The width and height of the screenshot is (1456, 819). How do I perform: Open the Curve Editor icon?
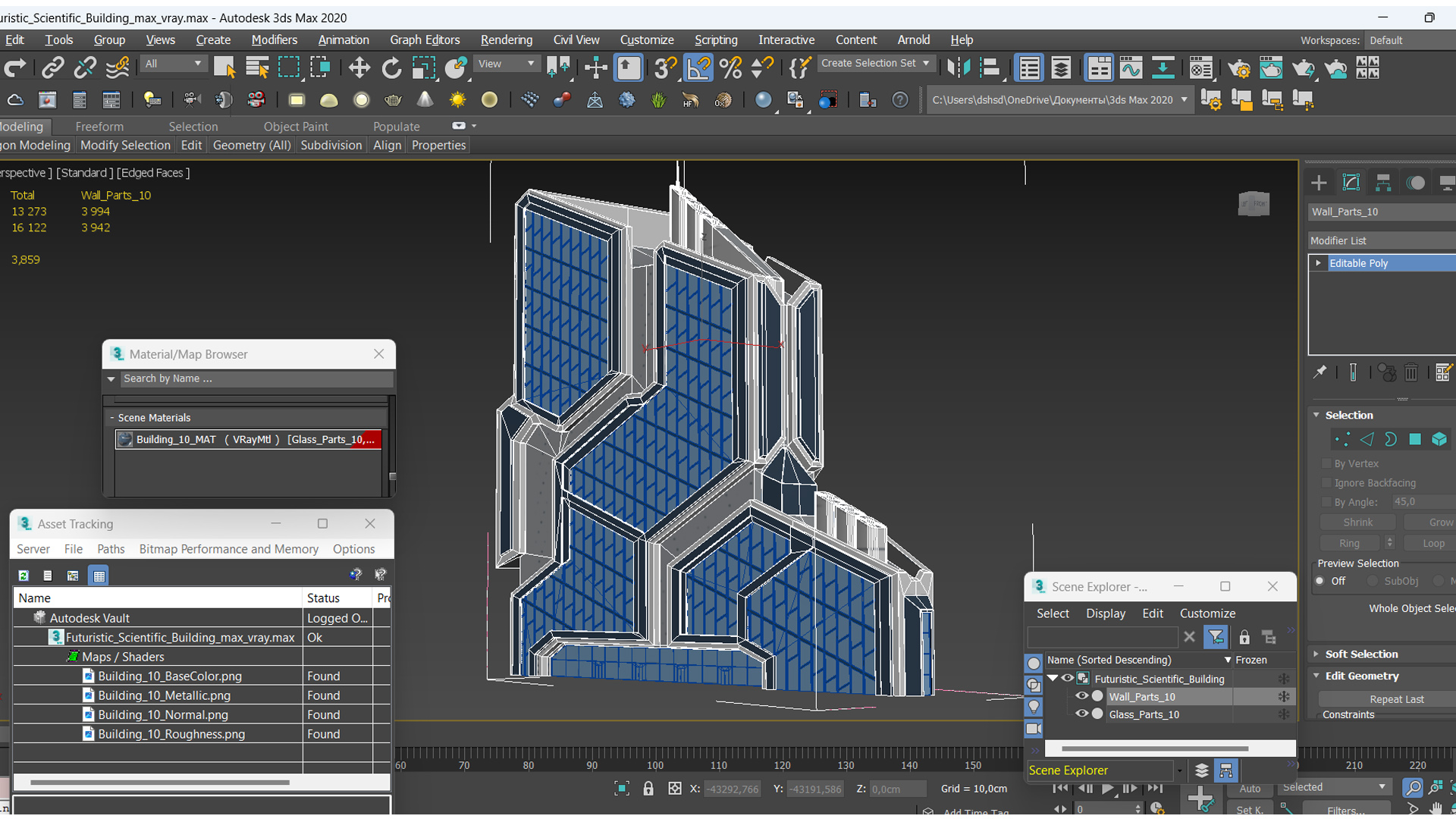coord(1131,68)
